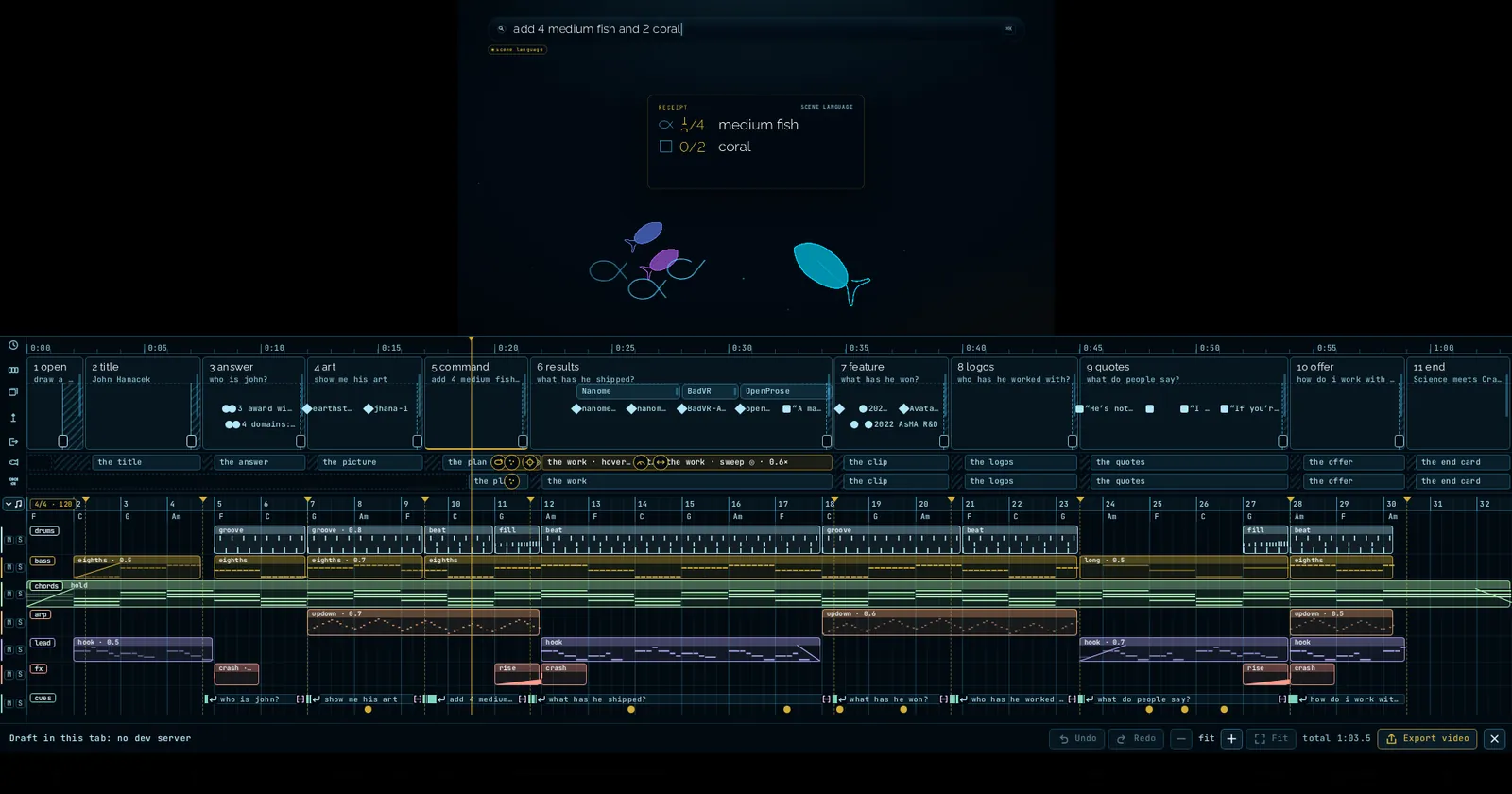The width and height of the screenshot is (1512, 794).
Task: Click the diamond keyframe before 'Avata…'
Action: (x=903, y=408)
